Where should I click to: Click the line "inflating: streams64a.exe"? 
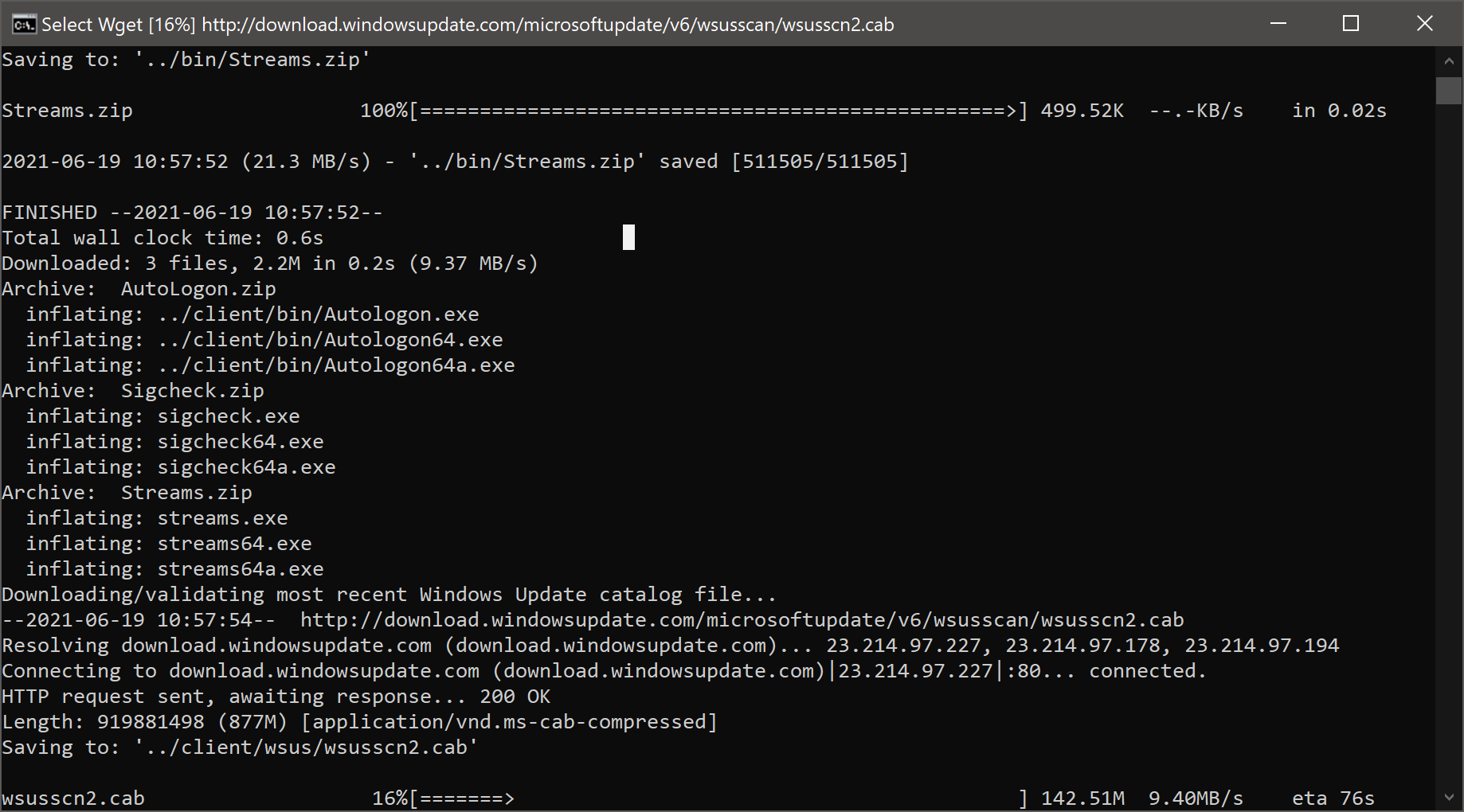coord(174,569)
